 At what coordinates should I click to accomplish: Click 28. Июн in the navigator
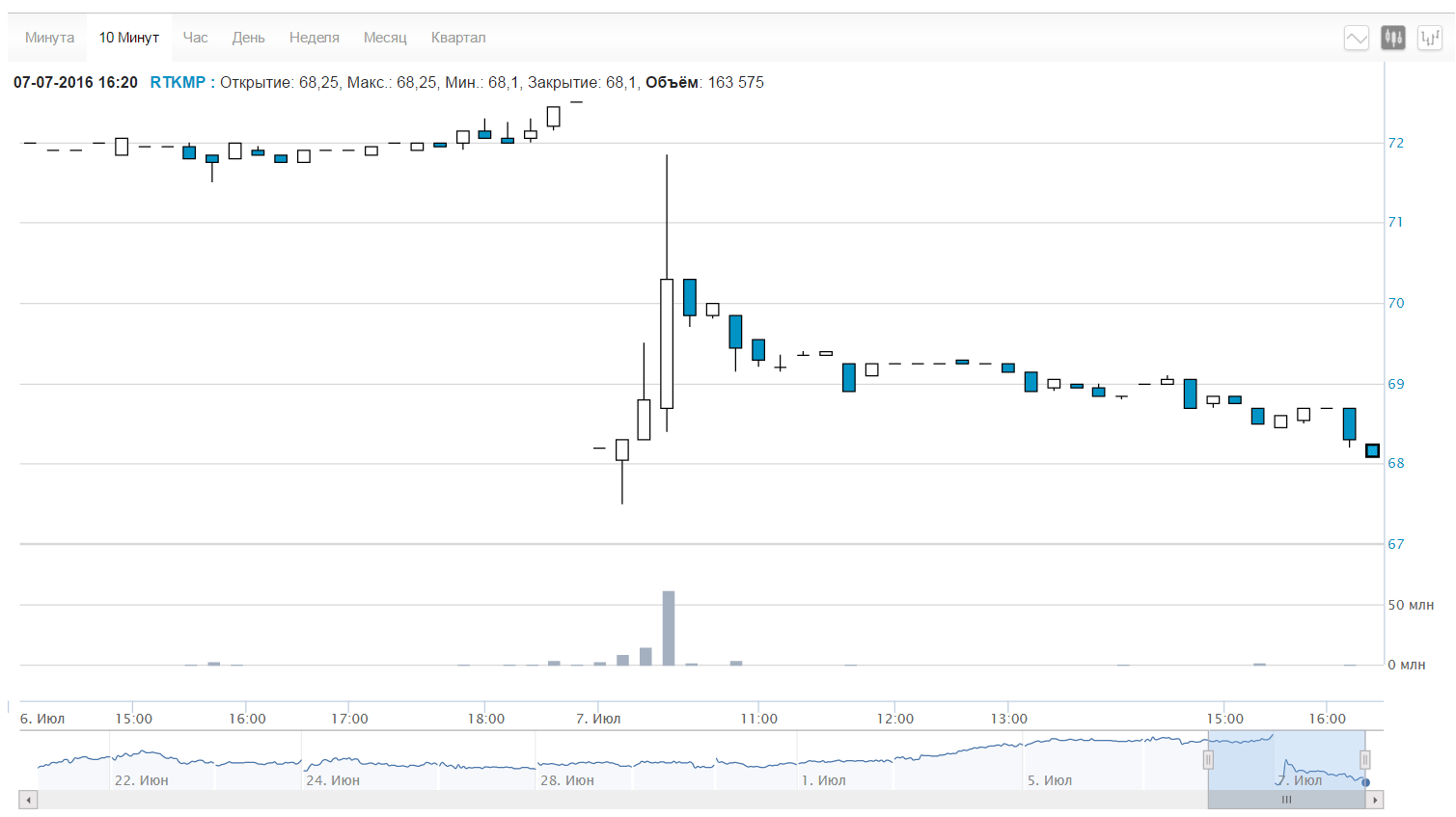(x=567, y=780)
